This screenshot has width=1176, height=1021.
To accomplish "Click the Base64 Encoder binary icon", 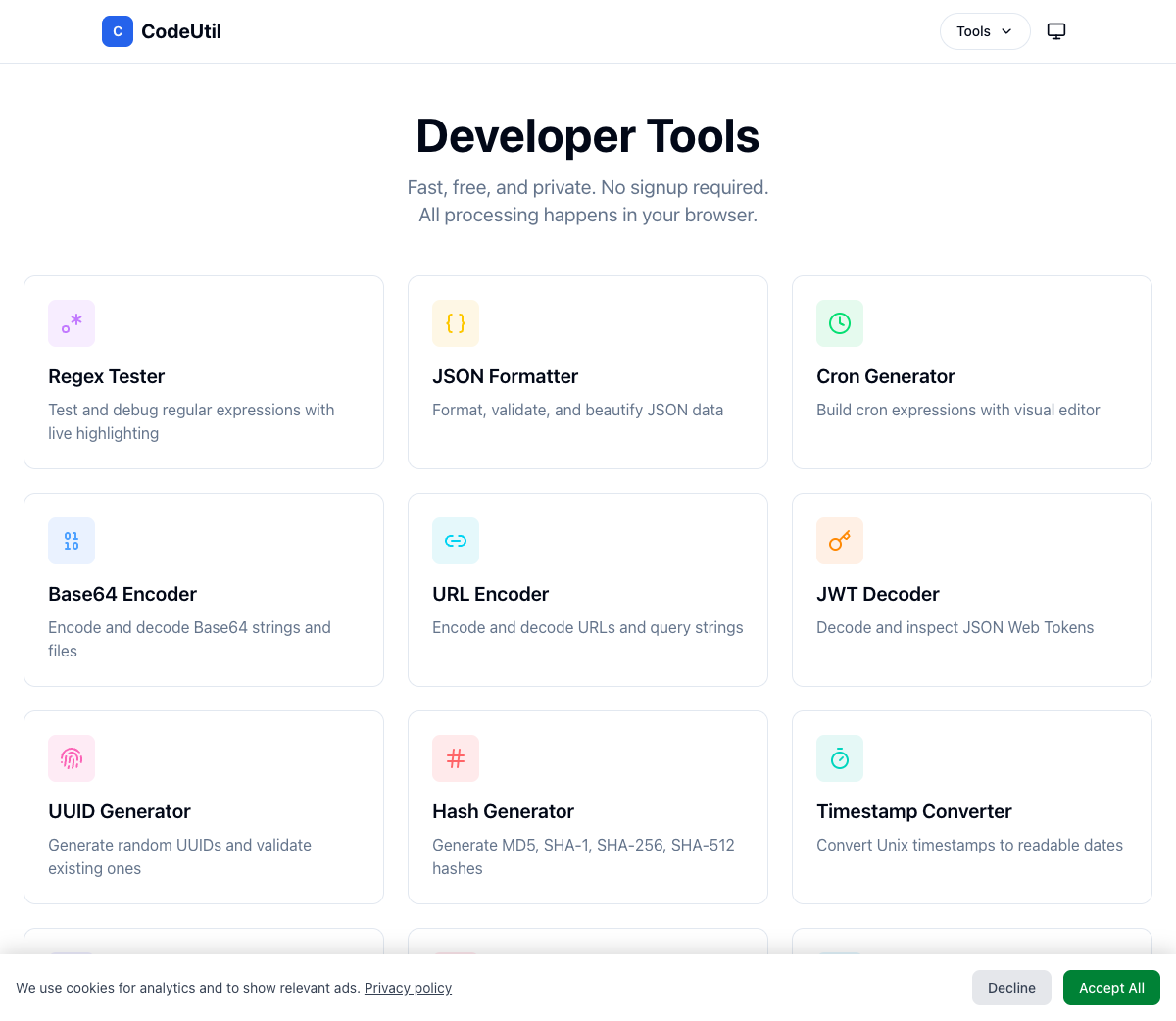I will tap(72, 541).
